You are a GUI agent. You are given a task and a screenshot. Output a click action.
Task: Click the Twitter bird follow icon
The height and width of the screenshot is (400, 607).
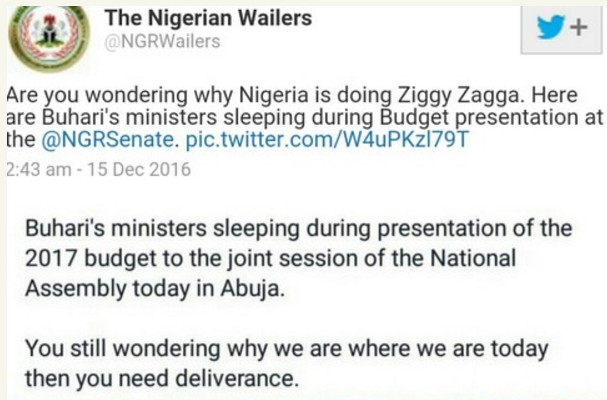561,29
